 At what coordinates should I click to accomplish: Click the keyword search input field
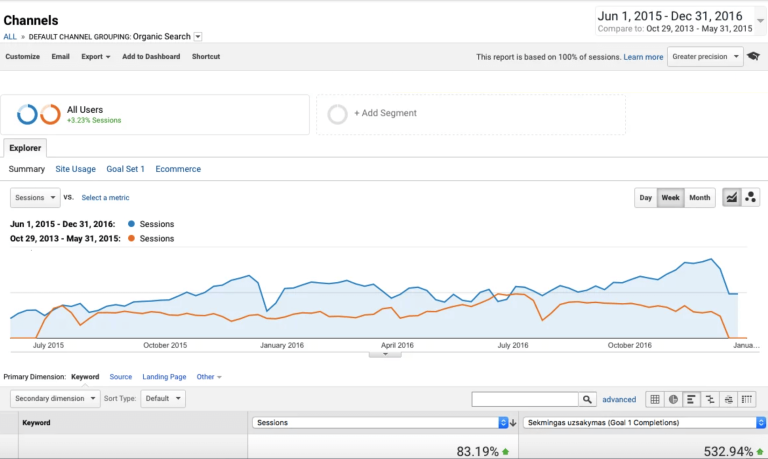point(525,399)
